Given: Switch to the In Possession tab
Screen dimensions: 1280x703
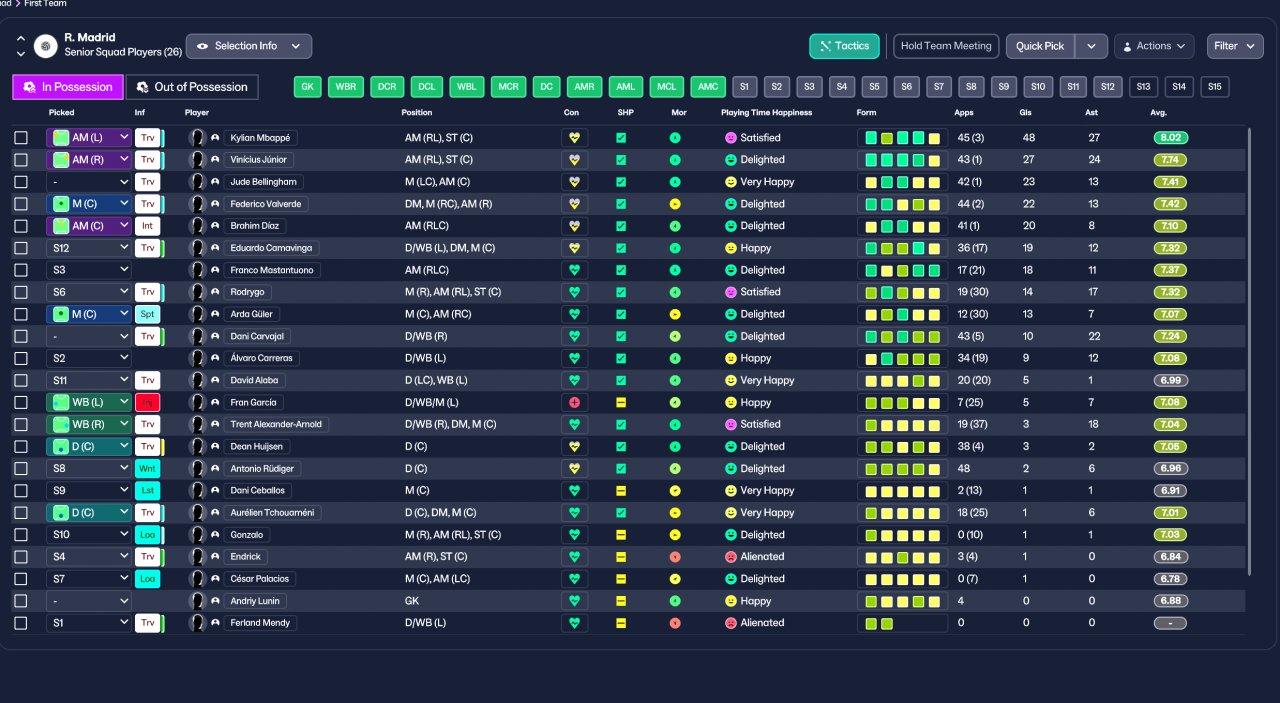Looking at the screenshot, I should 68,87.
